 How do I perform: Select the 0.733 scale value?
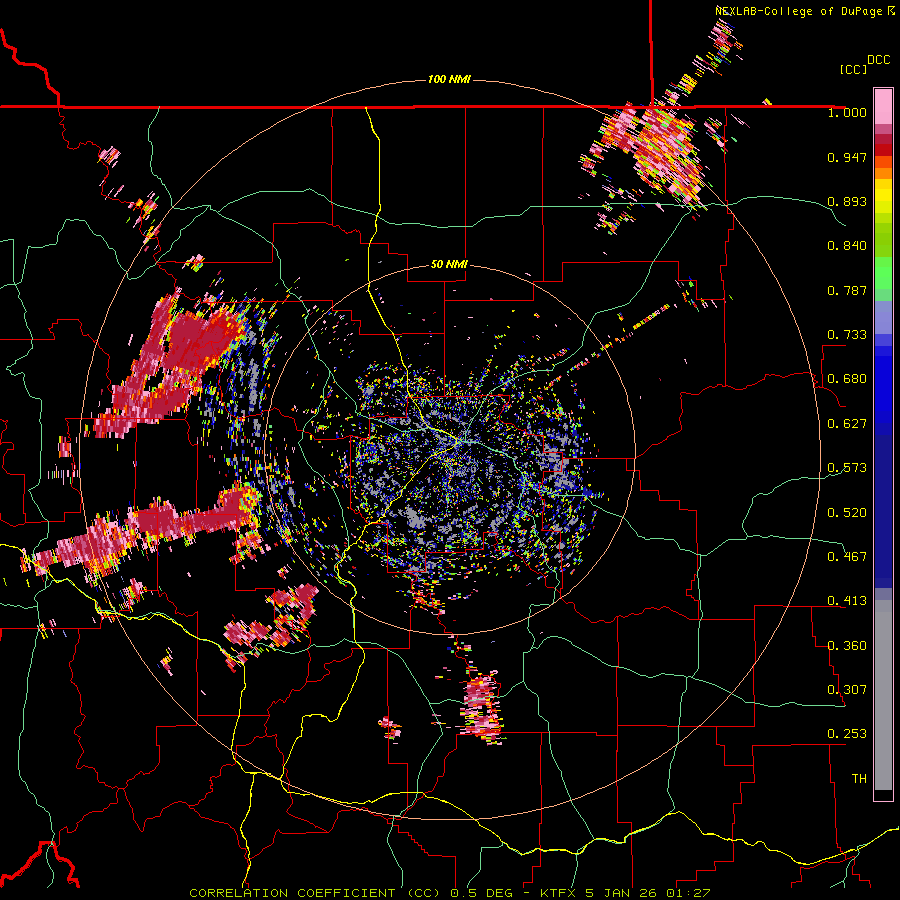click(847, 335)
